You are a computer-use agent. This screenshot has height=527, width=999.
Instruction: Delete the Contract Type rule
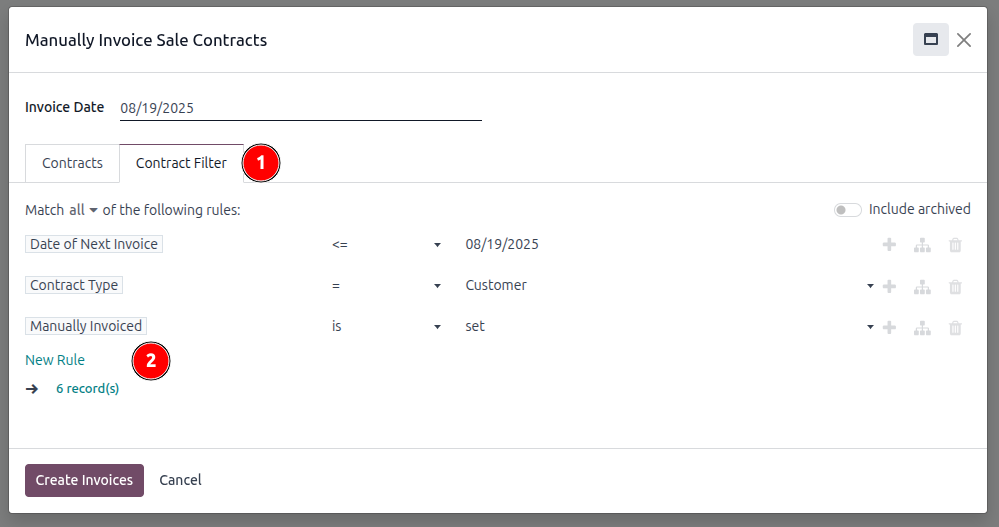point(955,287)
